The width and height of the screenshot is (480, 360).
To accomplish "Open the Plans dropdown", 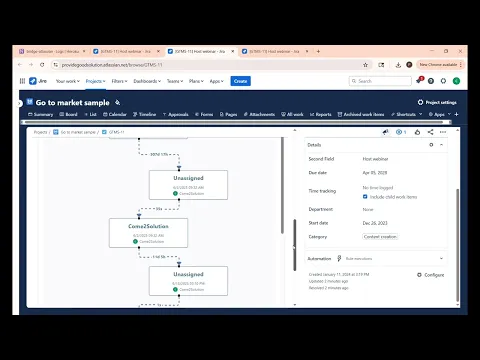I will [196, 81].
